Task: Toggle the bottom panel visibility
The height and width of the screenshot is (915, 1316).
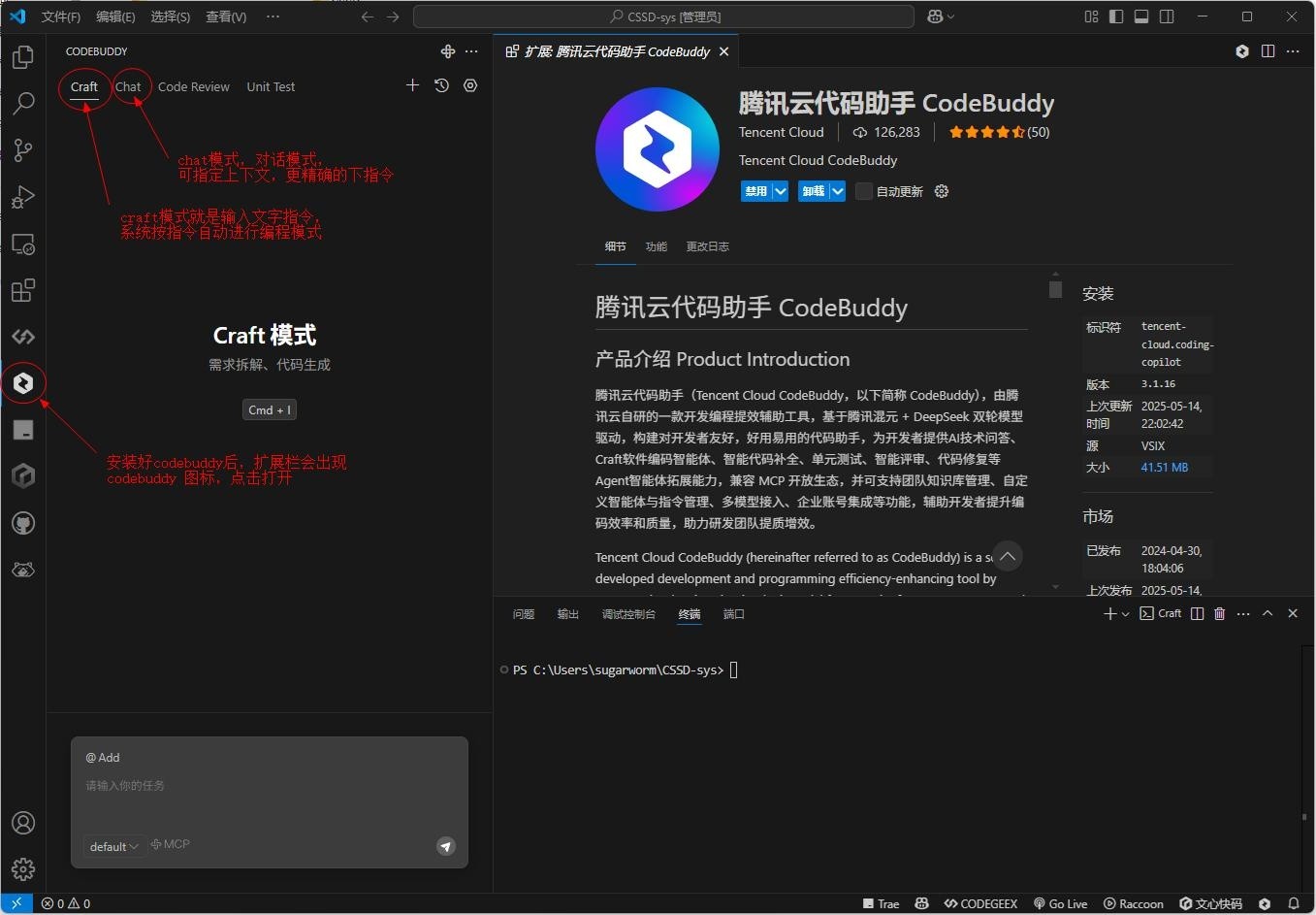Action: click(1141, 16)
